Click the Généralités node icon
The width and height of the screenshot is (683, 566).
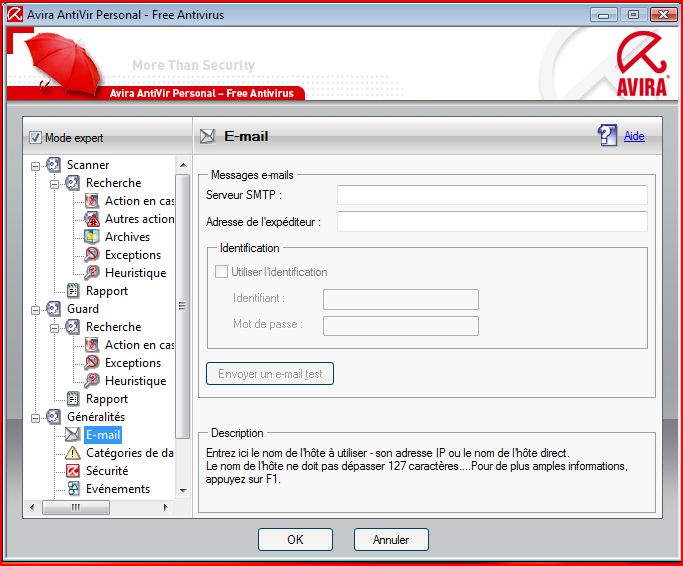coord(54,417)
